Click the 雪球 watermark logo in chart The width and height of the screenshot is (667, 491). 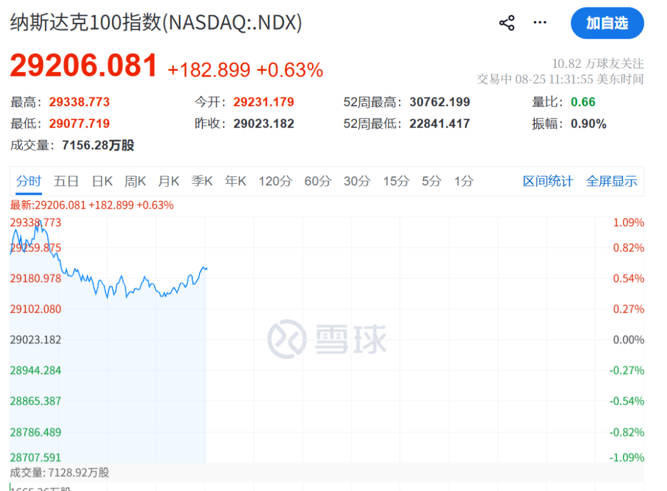pos(327,339)
